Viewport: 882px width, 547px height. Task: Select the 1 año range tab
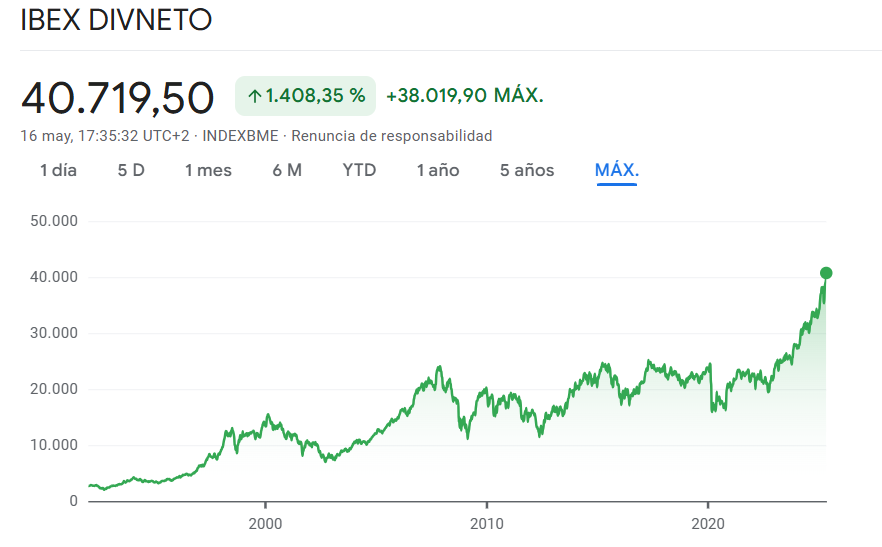438,170
